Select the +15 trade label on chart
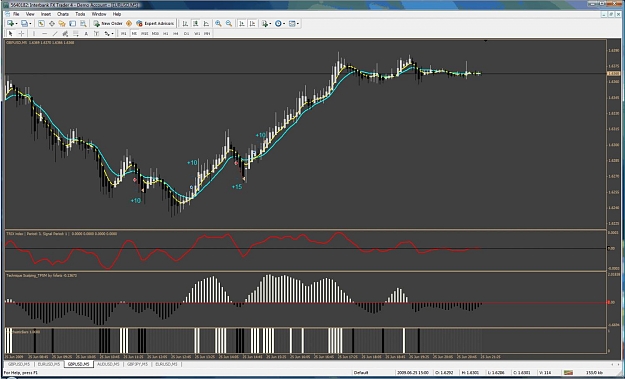Screen dimensions: 625x379 (237, 187)
